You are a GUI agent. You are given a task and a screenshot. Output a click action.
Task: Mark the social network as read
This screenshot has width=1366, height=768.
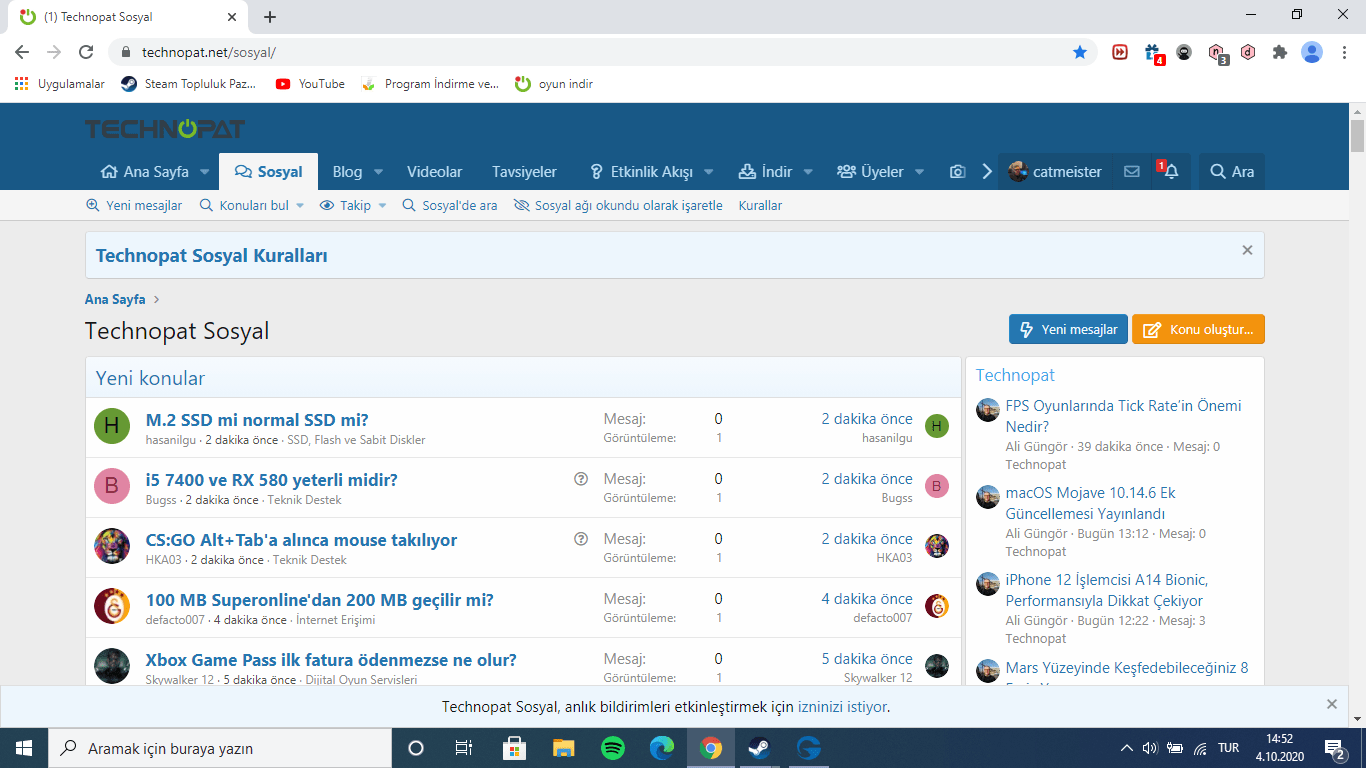[618, 205]
